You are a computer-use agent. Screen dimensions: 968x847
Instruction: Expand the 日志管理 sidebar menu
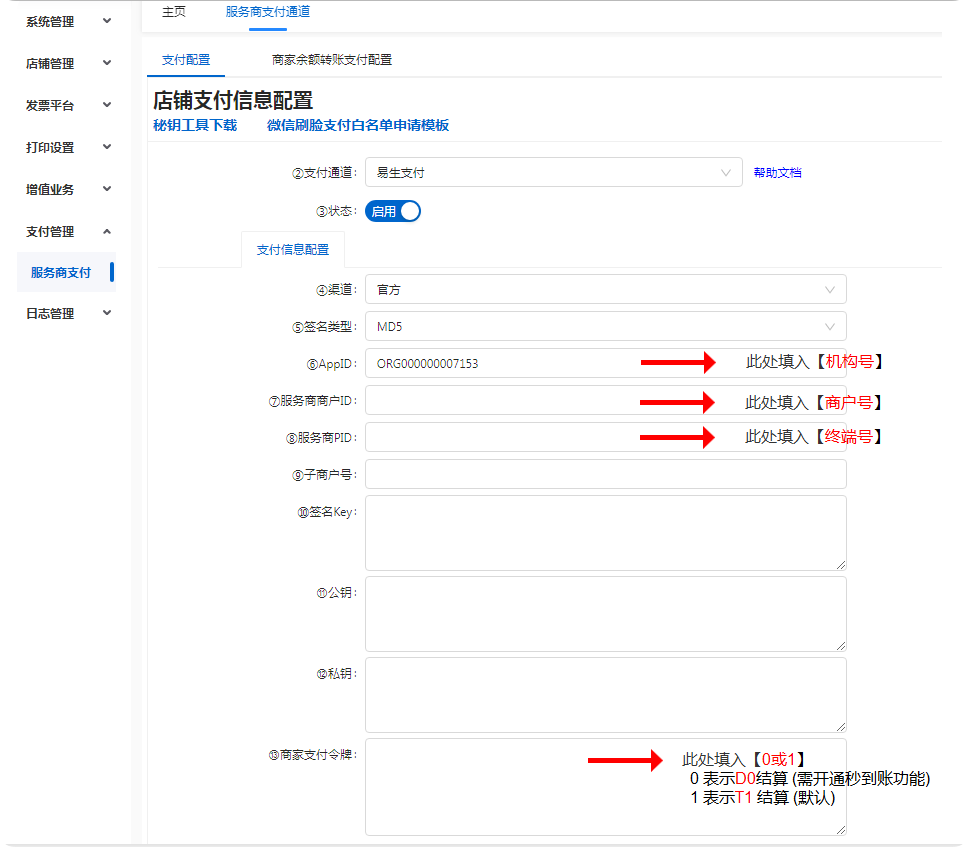point(67,314)
